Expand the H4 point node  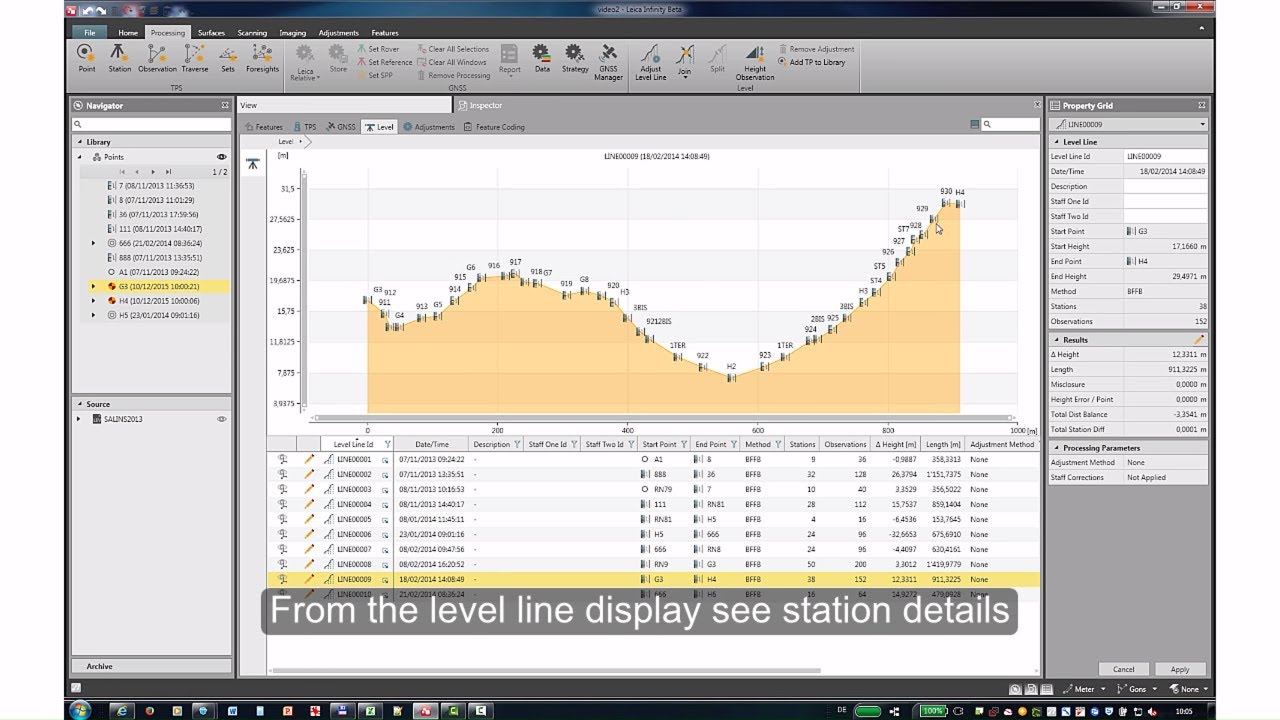[x=94, y=300]
